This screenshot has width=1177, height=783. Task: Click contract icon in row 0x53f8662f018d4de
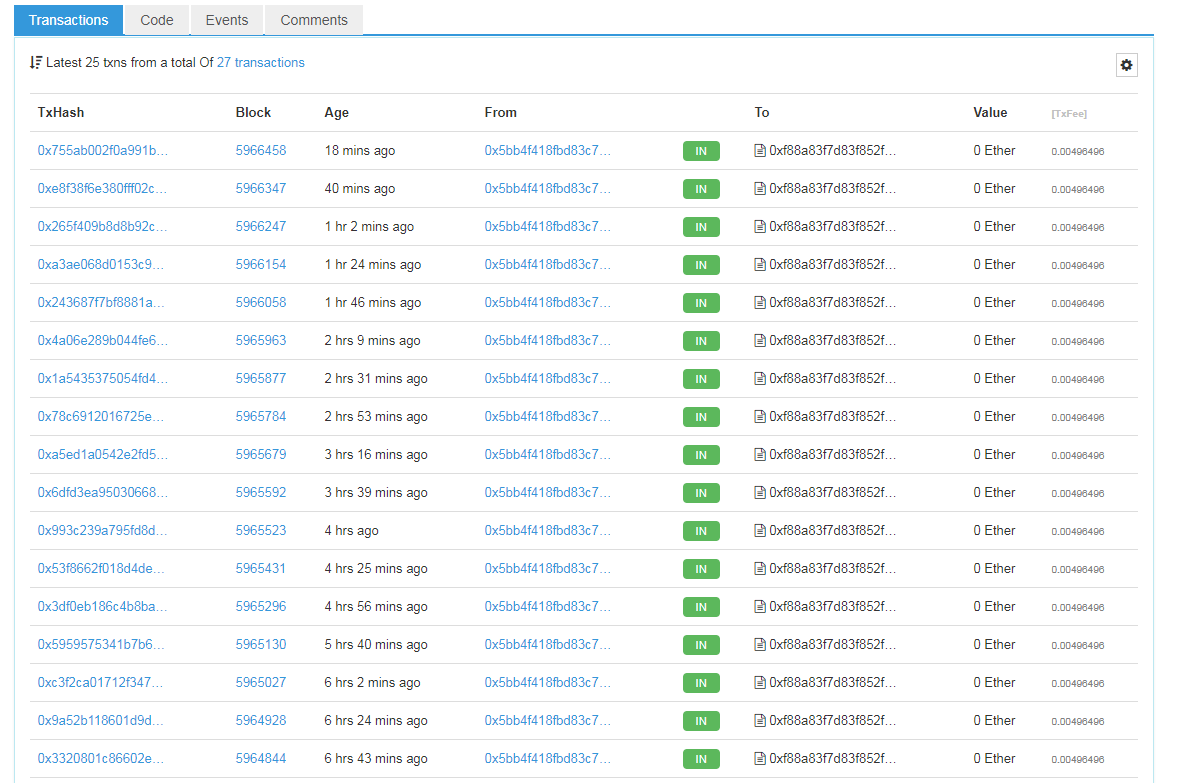click(760, 568)
